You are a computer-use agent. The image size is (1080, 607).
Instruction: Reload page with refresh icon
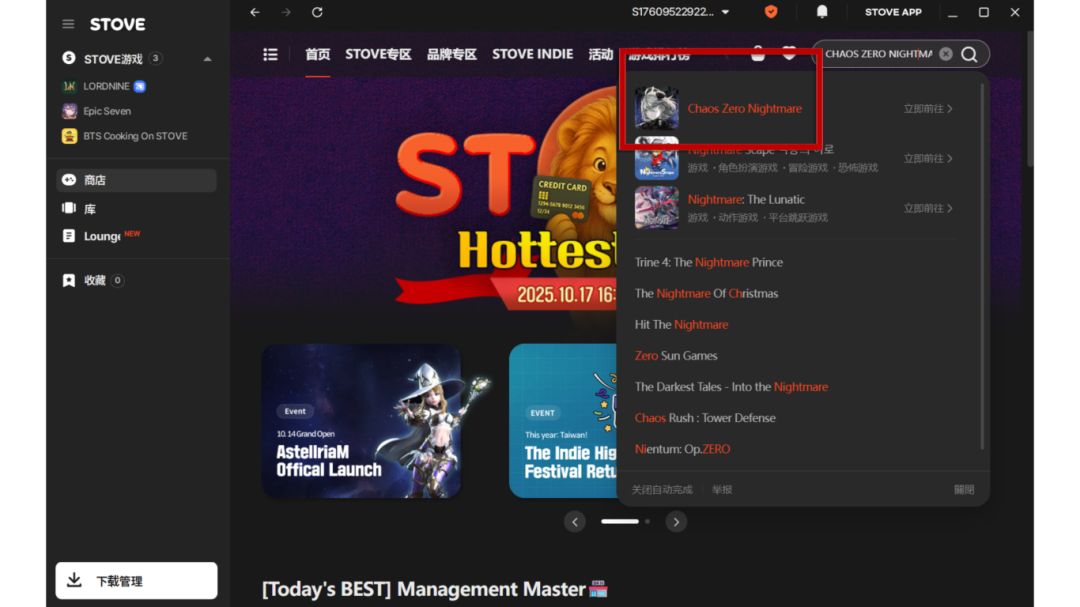[317, 12]
